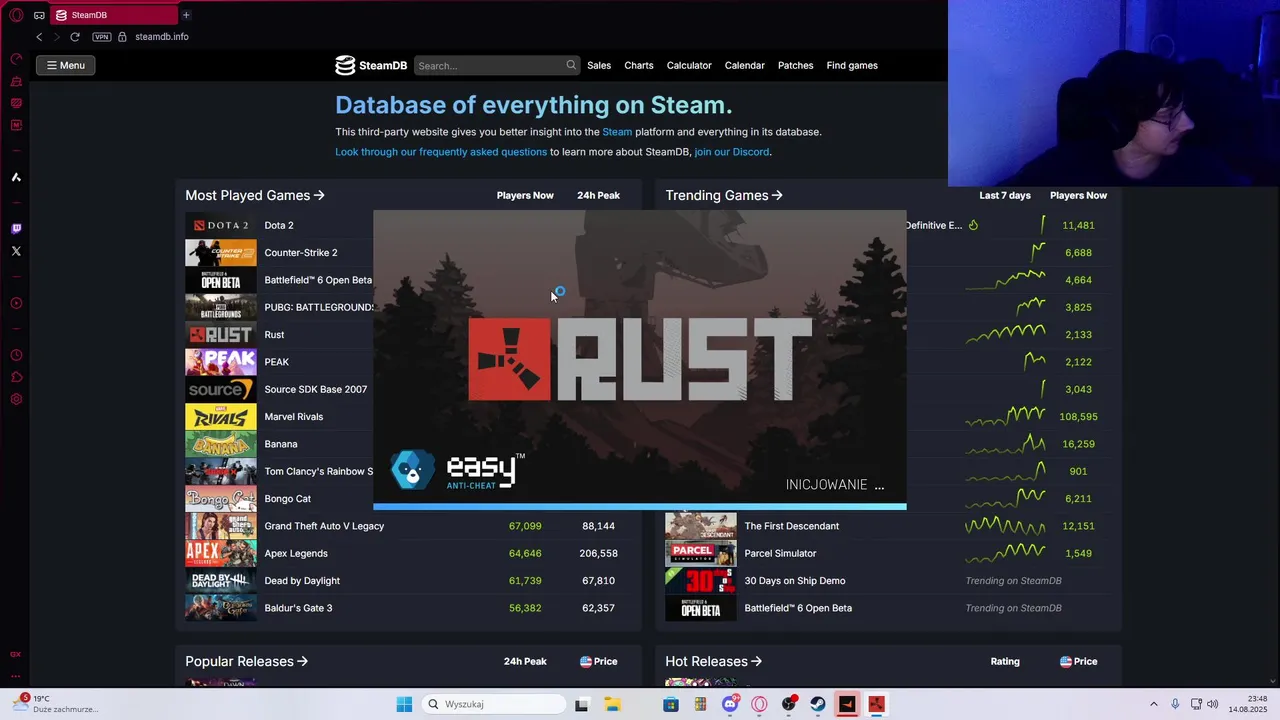Viewport: 1280px width, 720px height.
Task: Switch to Rust taskbar icon
Action: point(876,704)
